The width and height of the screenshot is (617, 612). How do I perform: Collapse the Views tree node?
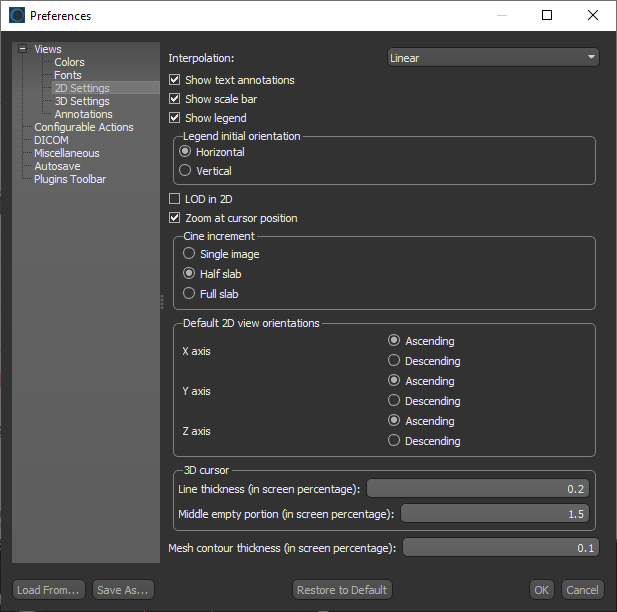point(23,49)
